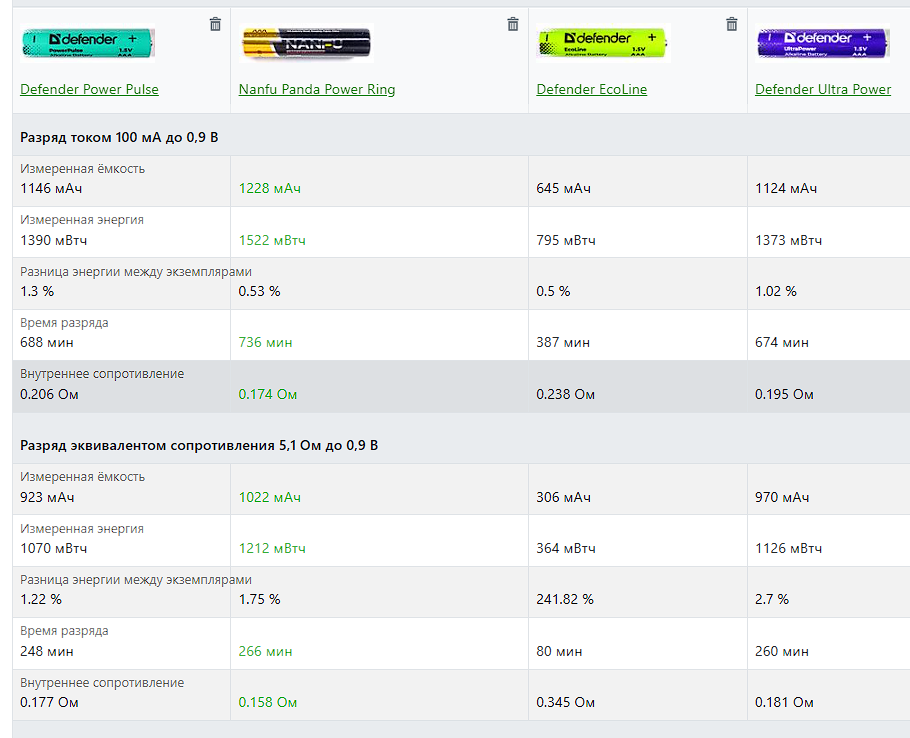Select value '1146 мАч'
This screenshot has height=738, width=910.
coord(51,189)
